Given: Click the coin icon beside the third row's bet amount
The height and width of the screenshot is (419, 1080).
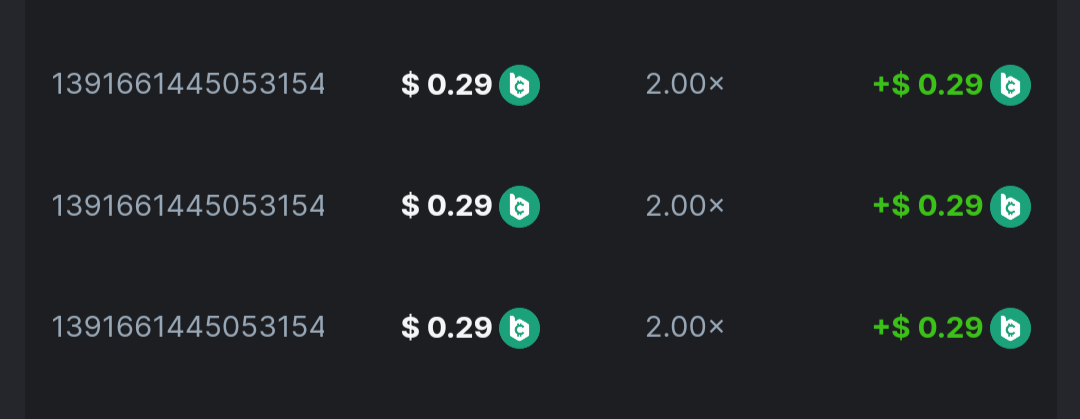Looking at the screenshot, I should click(519, 327).
